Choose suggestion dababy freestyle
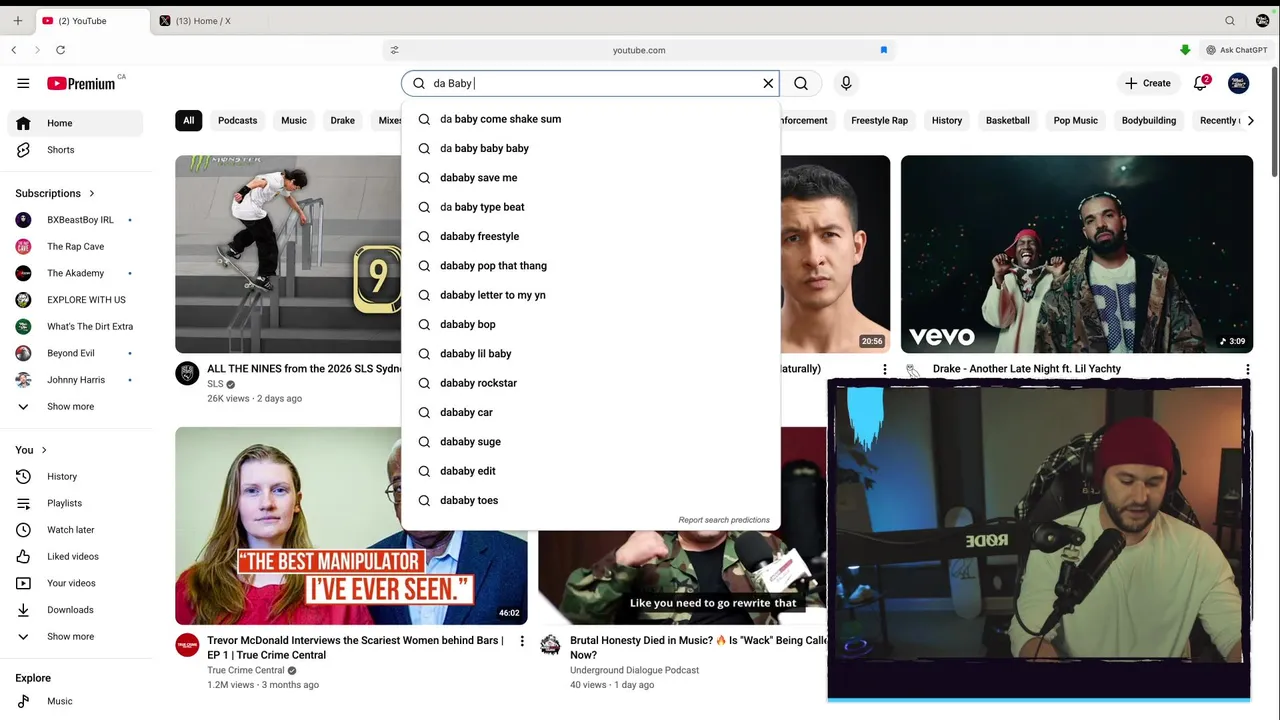 point(590,236)
